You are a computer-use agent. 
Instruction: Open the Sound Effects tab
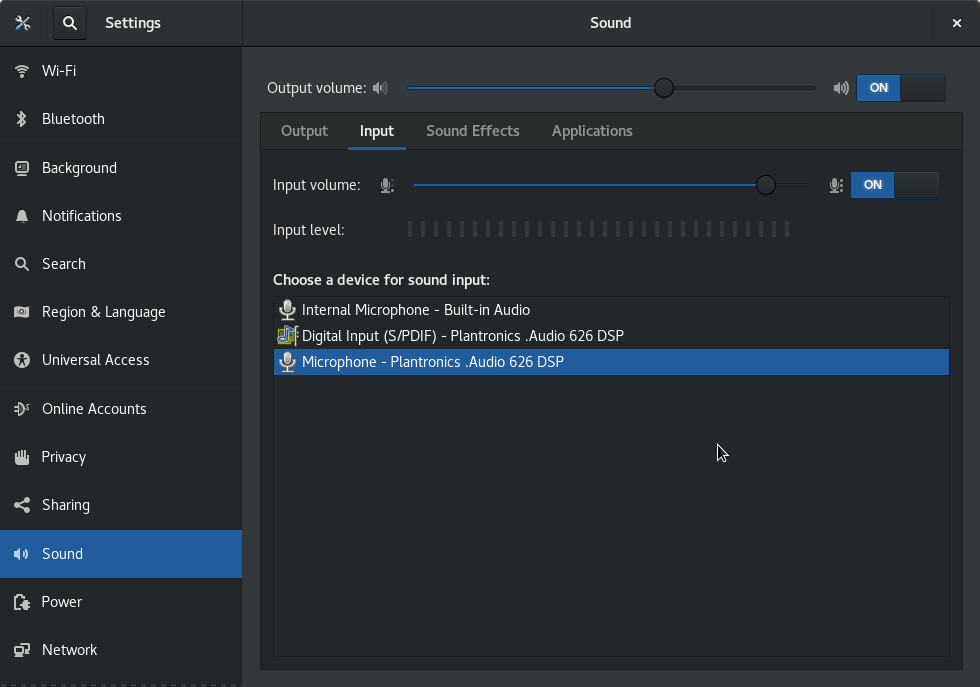473,131
